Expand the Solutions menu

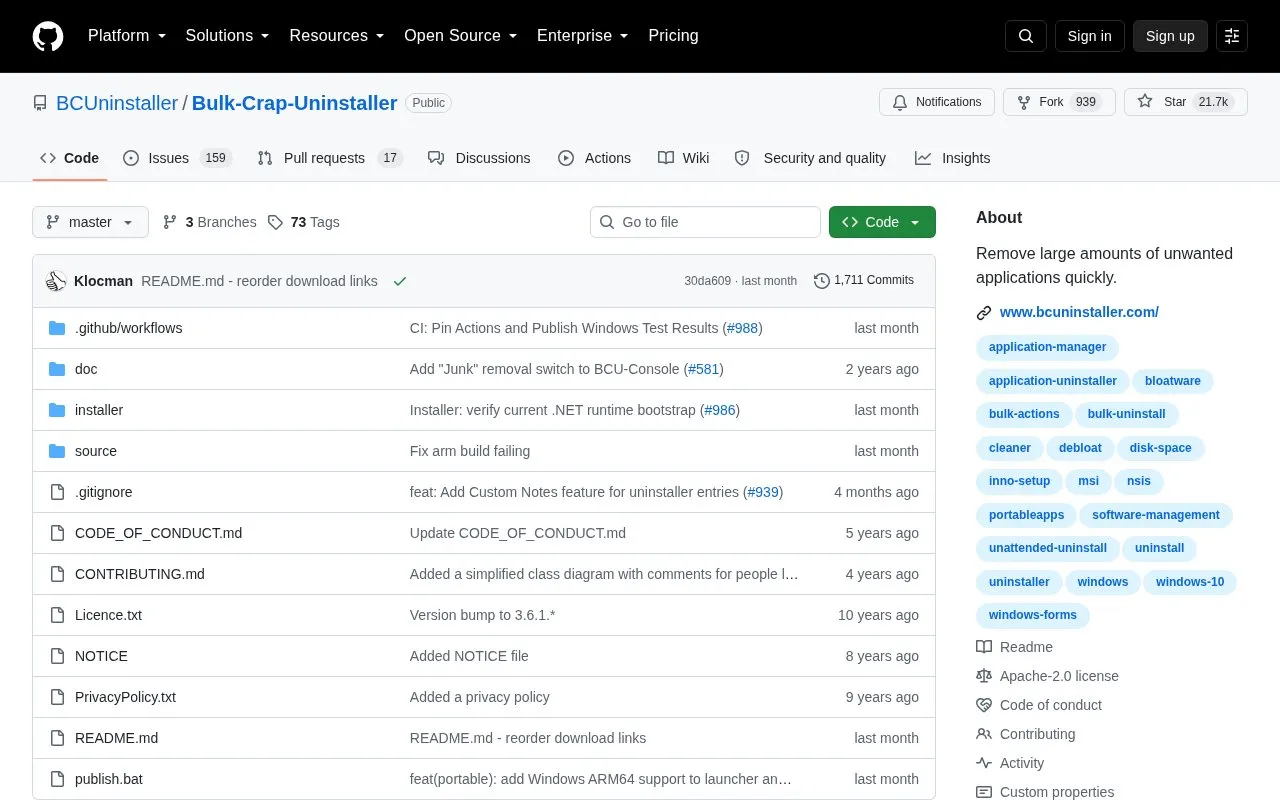pos(228,36)
